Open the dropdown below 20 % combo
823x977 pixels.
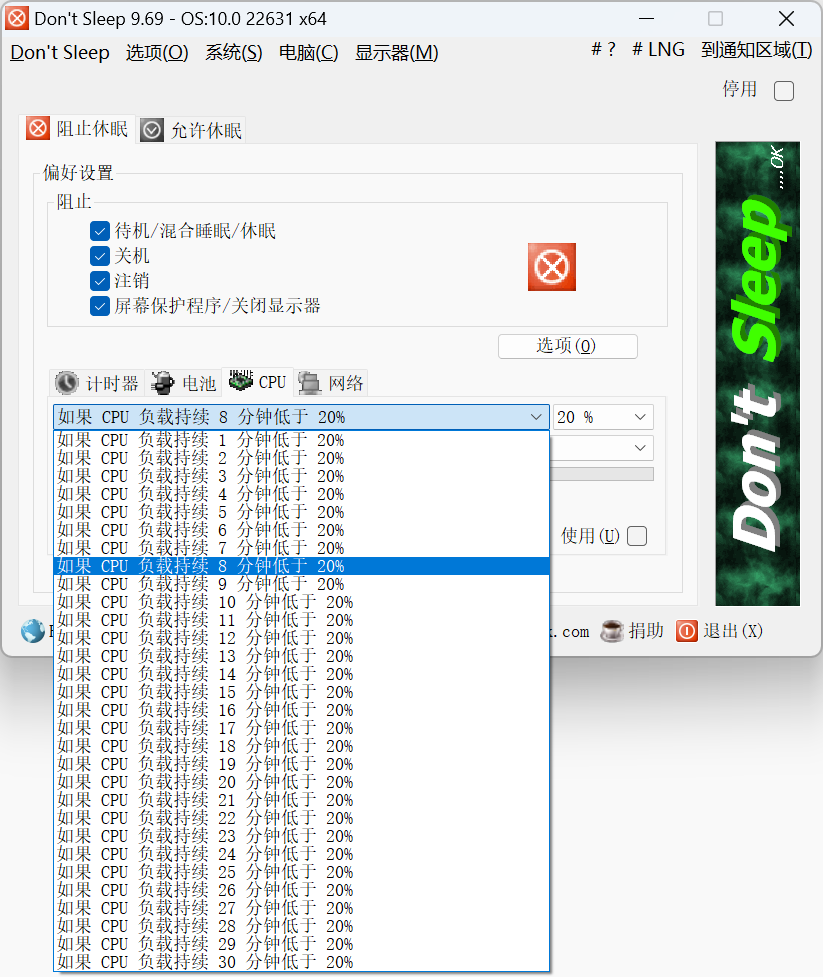pyautogui.click(x=640, y=448)
